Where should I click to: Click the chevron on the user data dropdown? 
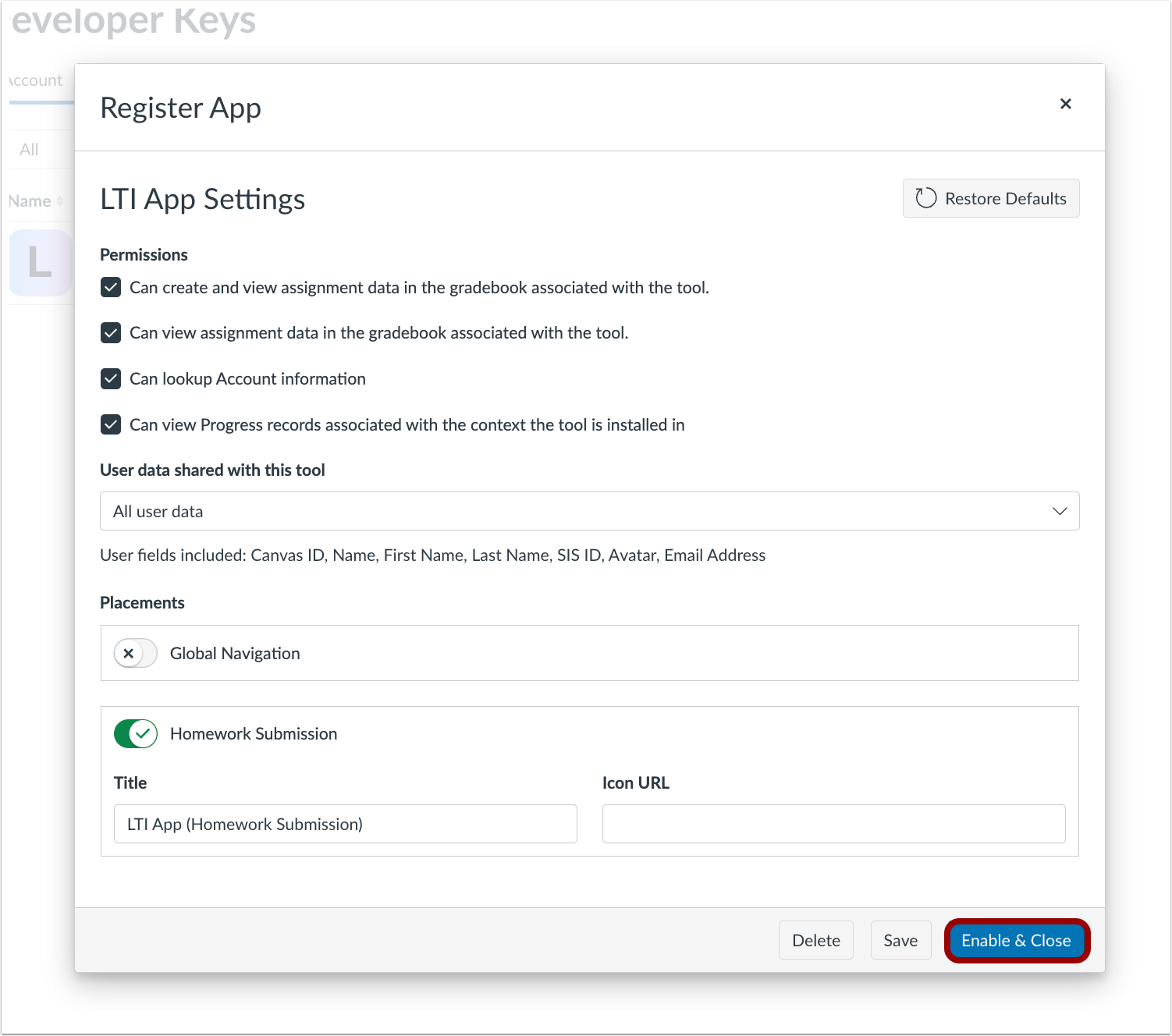[x=1060, y=511]
